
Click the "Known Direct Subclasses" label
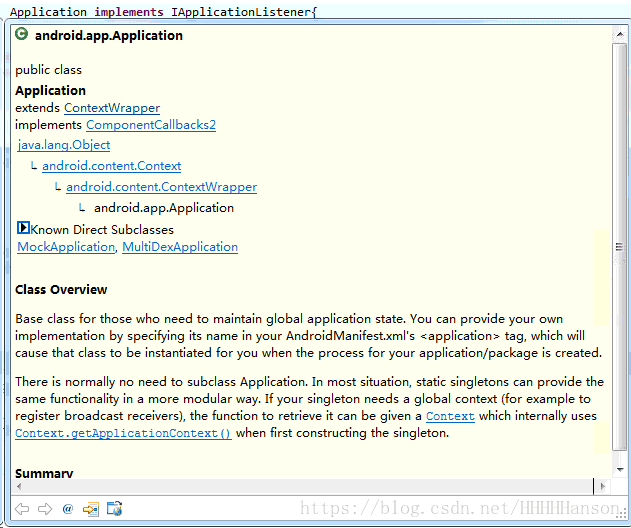click(102, 230)
